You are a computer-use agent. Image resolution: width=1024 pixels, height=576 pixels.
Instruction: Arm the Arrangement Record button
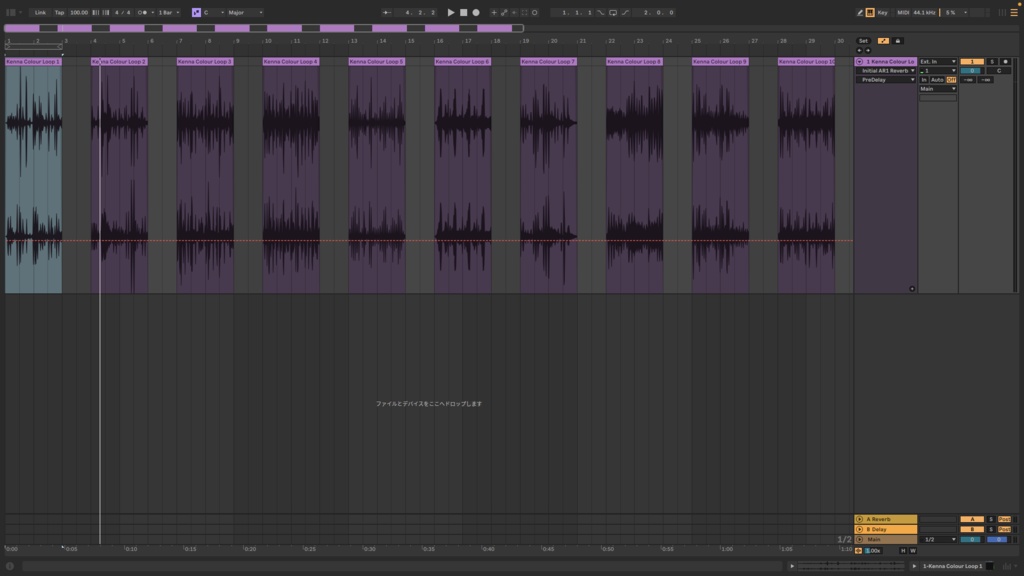click(476, 12)
